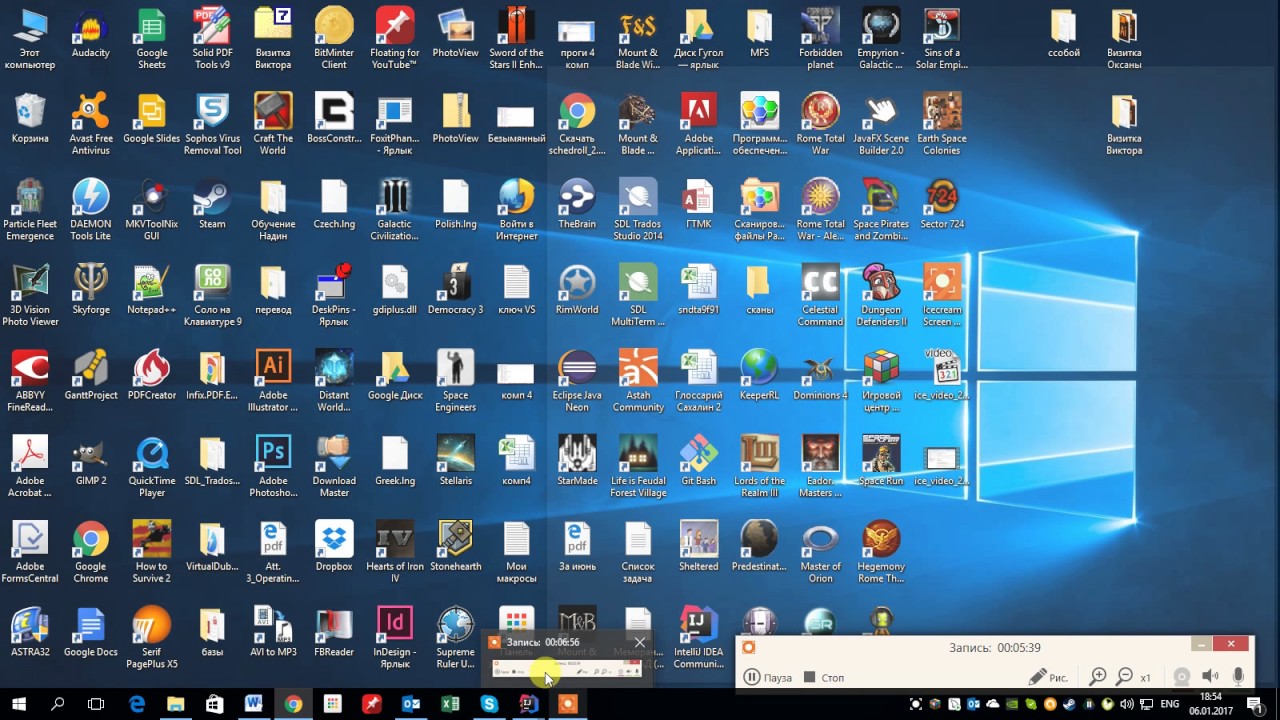Select the Craft The World icon
The image size is (1280, 720).
(273, 125)
